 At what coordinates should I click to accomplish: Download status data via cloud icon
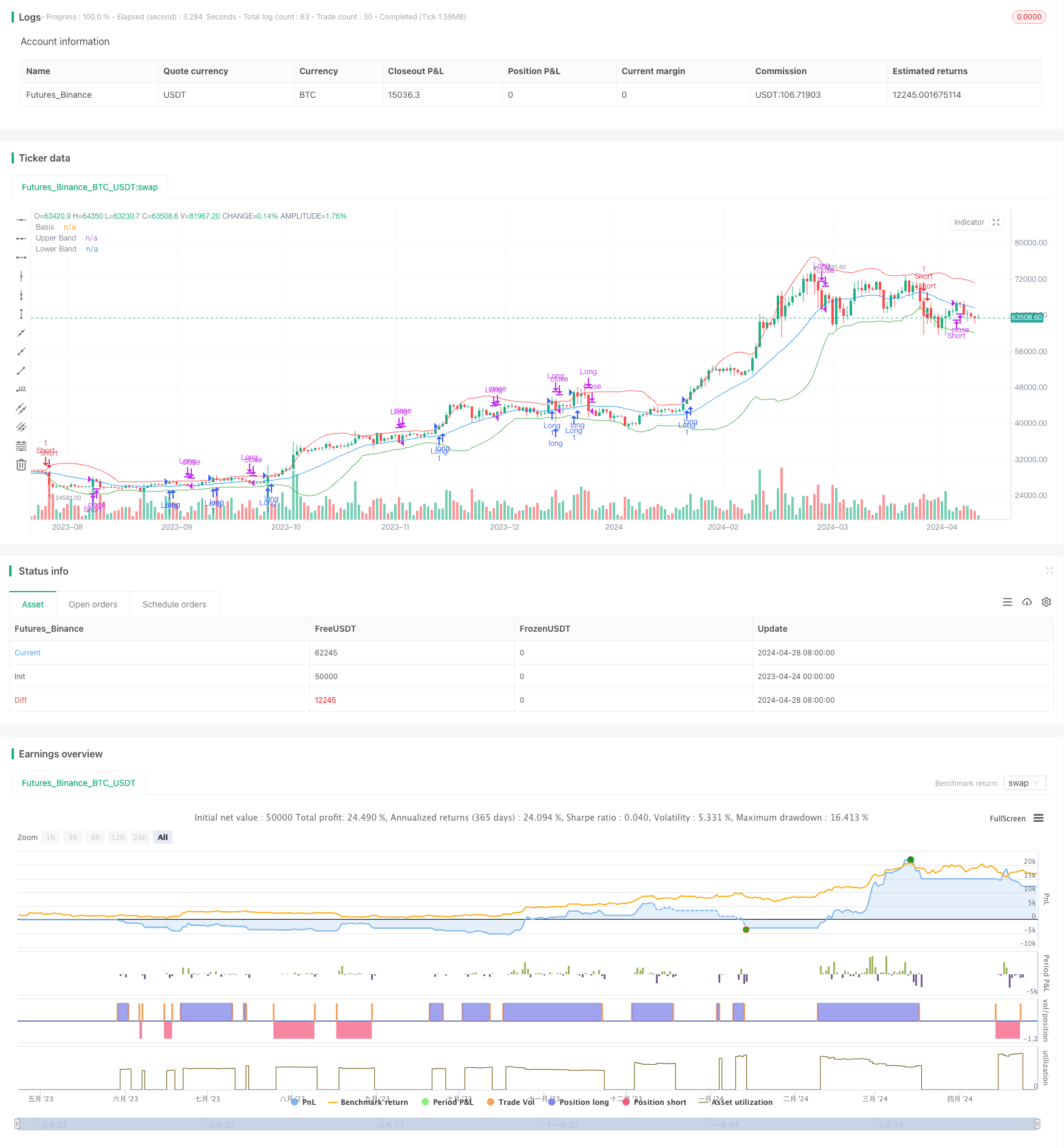coord(1027,602)
